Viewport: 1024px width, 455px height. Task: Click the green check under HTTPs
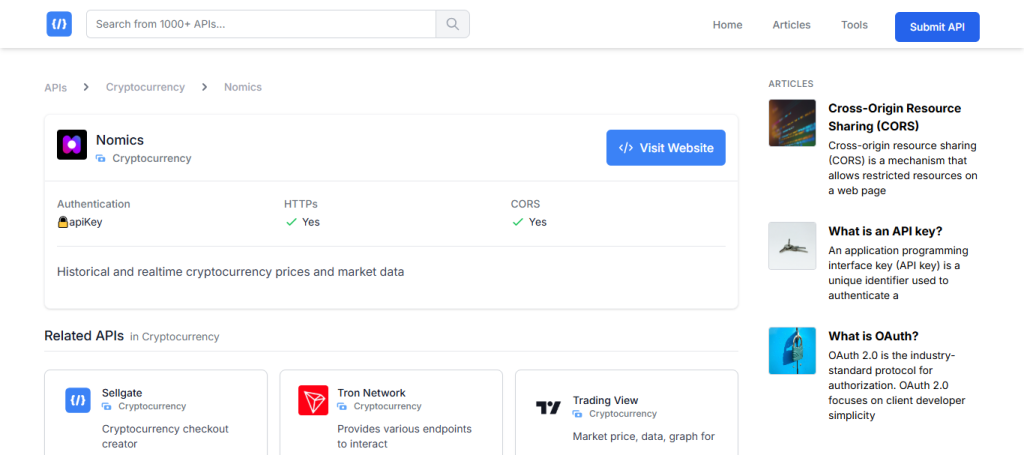pos(291,222)
